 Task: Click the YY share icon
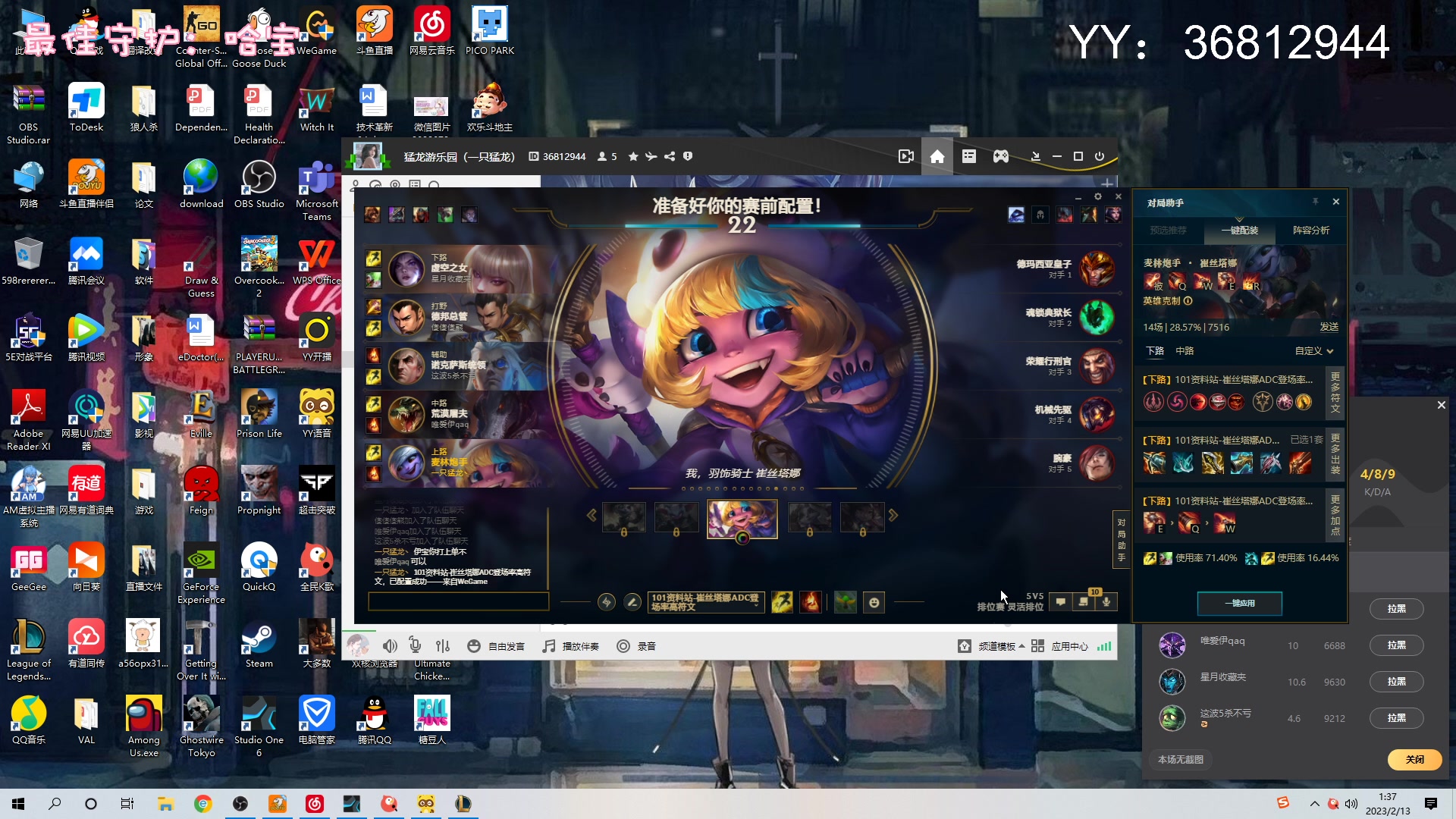click(670, 156)
